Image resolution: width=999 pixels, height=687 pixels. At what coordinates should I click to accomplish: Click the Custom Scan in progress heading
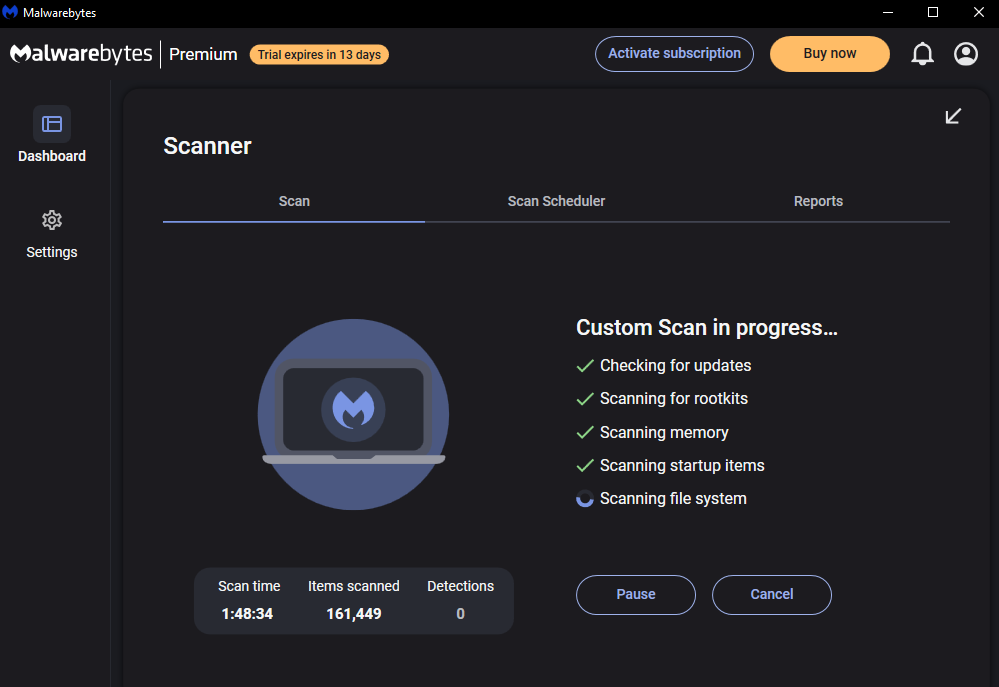[x=707, y=328]
